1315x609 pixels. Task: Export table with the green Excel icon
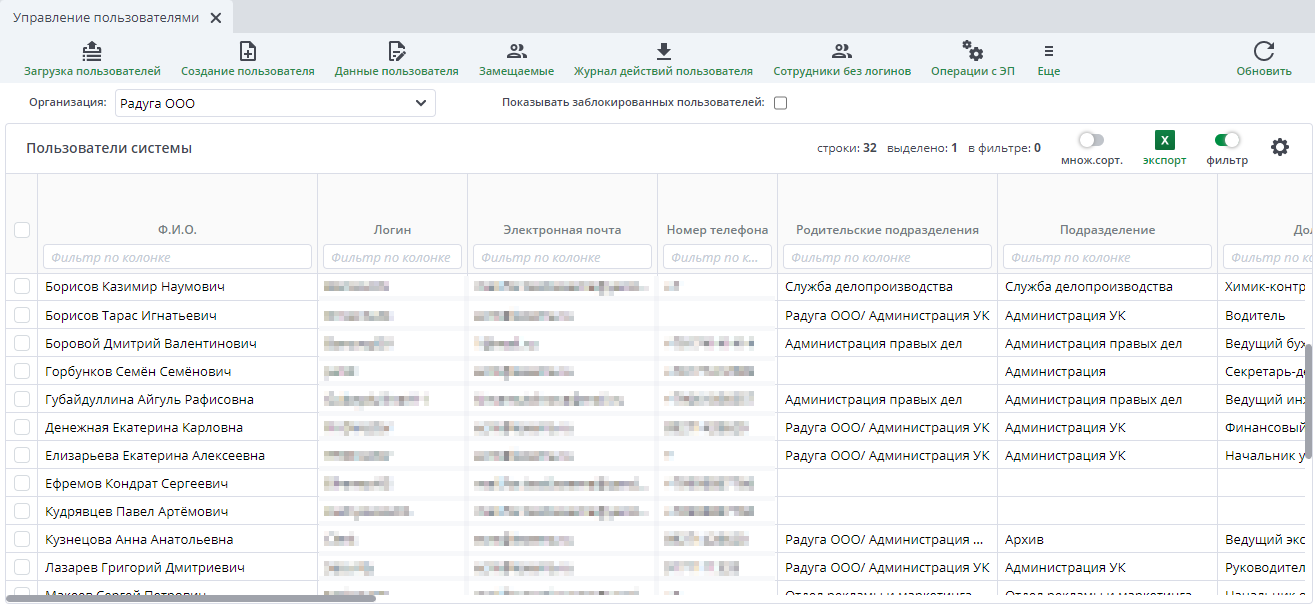[1164, 141]
